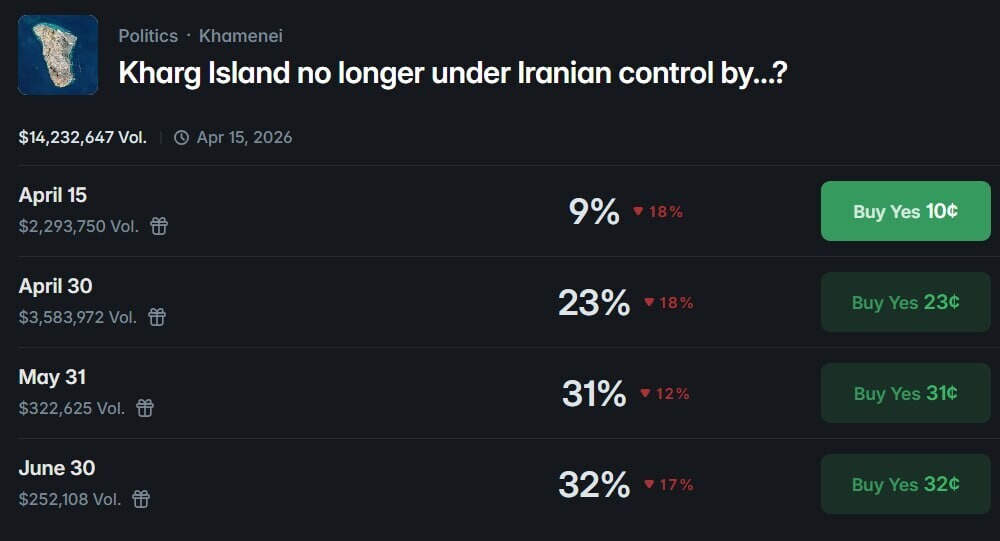Click the gift icon beside April 15 volume
This screenshot has width=1000, height=541.
(159, 226)
